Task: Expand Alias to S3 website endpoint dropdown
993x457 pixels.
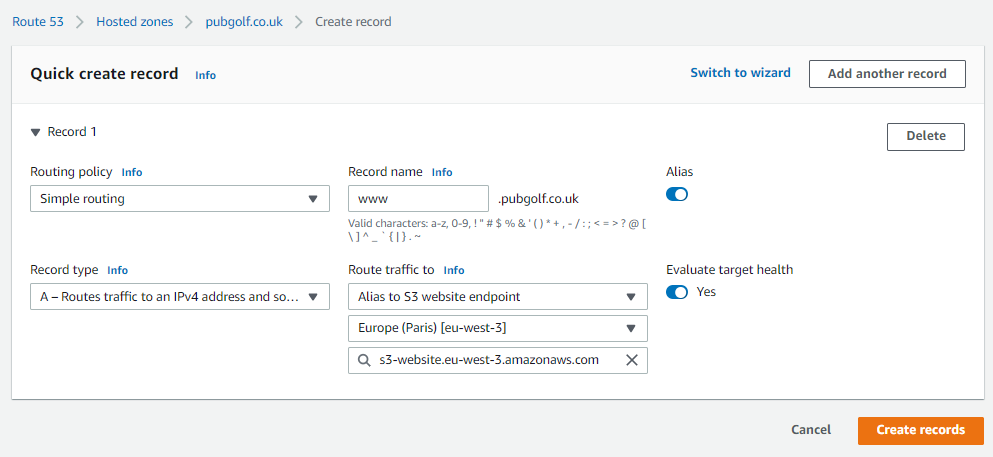Action: [x=498, y=296]
